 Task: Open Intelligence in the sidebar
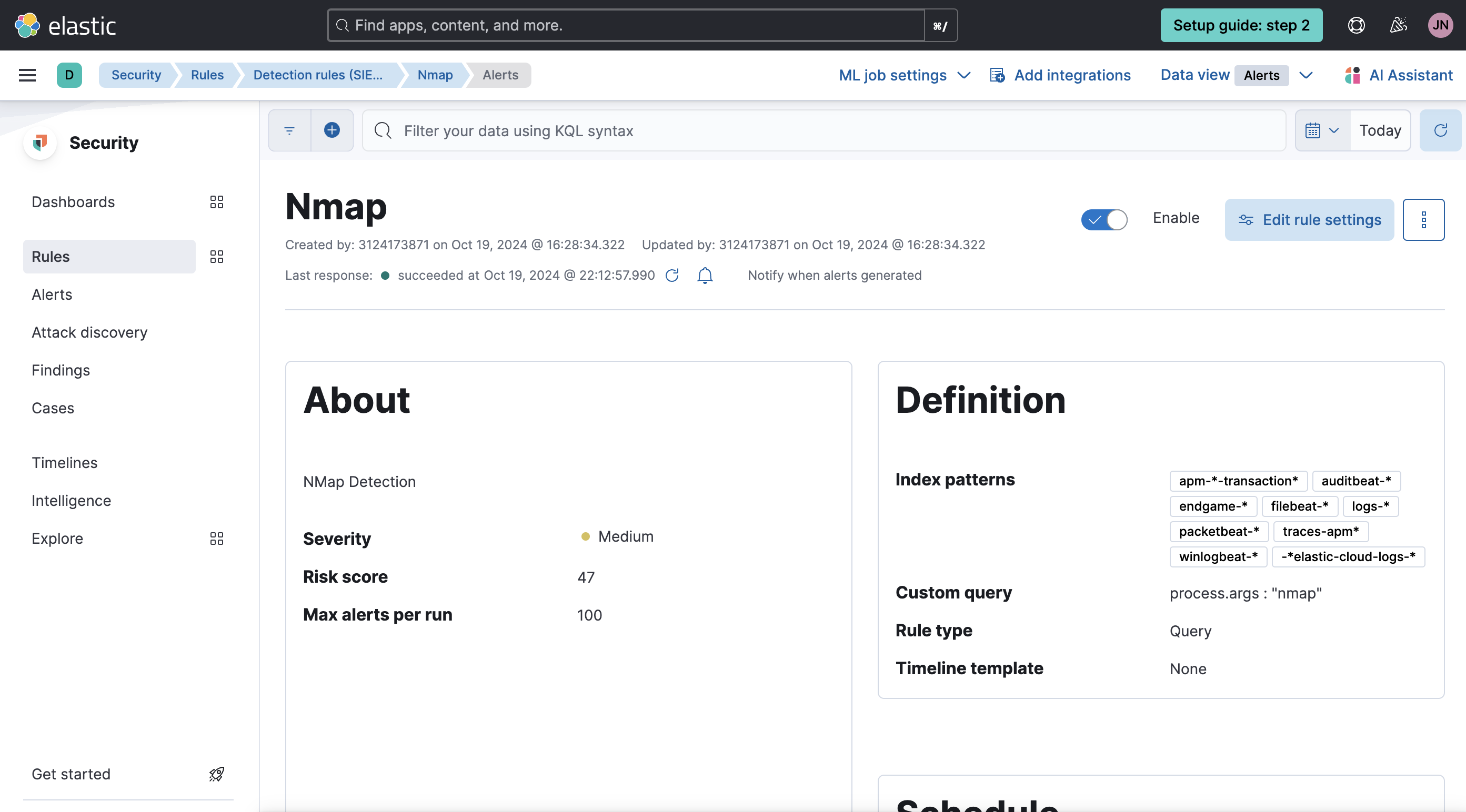click(71, 500)
